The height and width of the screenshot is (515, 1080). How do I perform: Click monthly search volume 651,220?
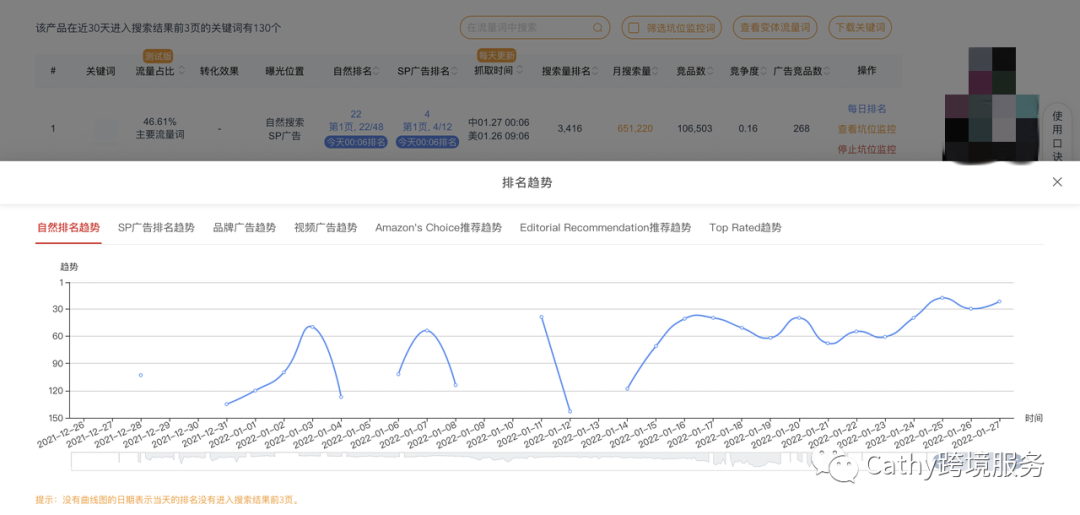coord(635,129)
